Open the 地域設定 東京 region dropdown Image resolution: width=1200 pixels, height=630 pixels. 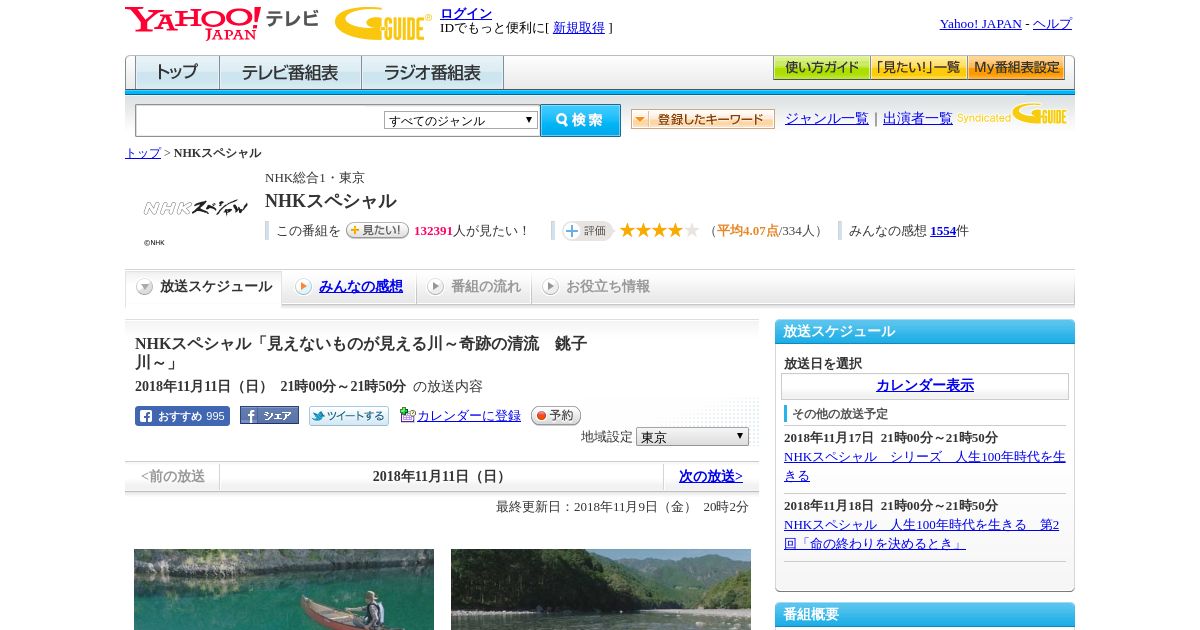pos(692,437)
